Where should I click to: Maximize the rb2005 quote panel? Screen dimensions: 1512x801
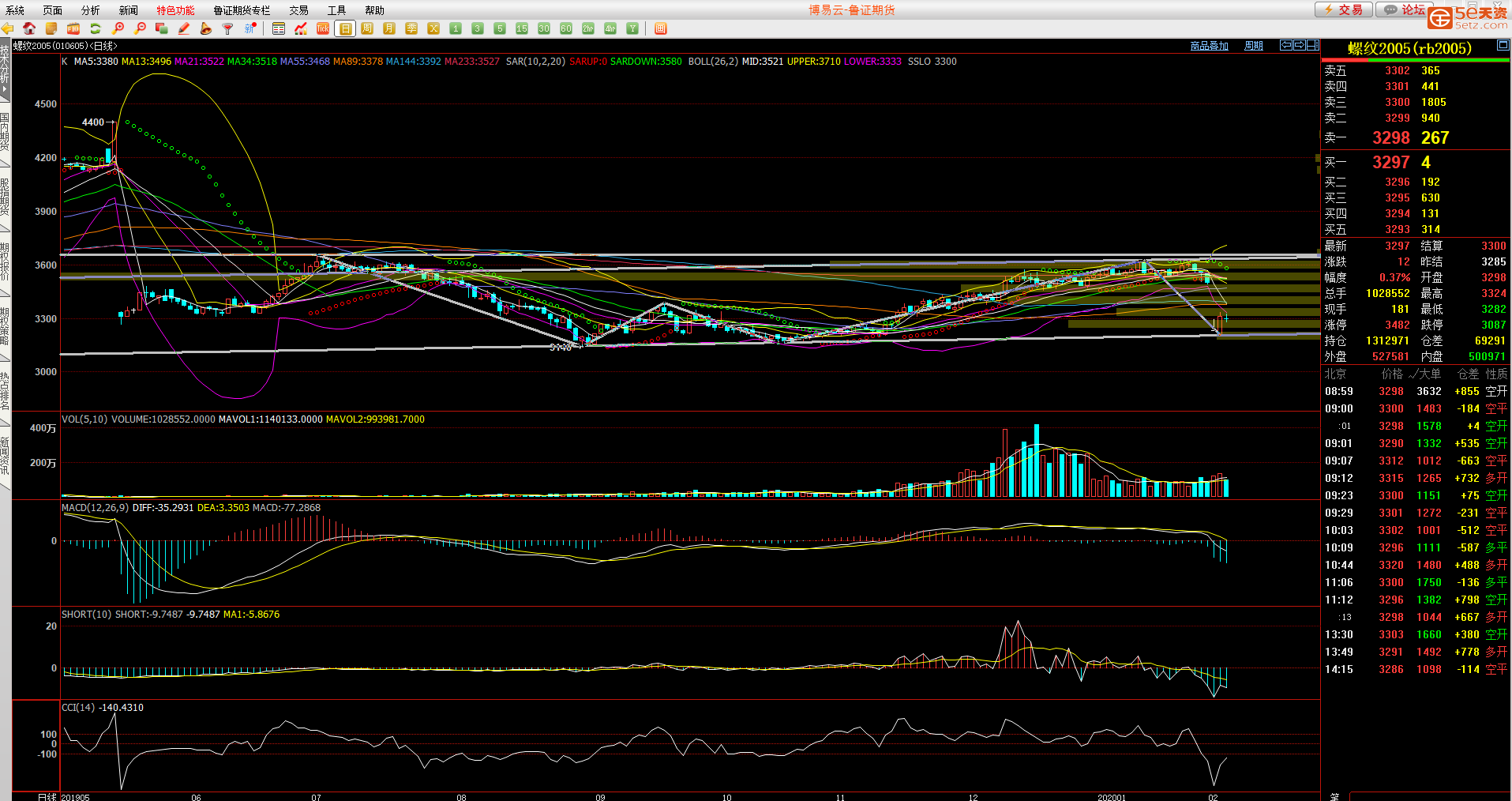click(x=1503, y=46)
